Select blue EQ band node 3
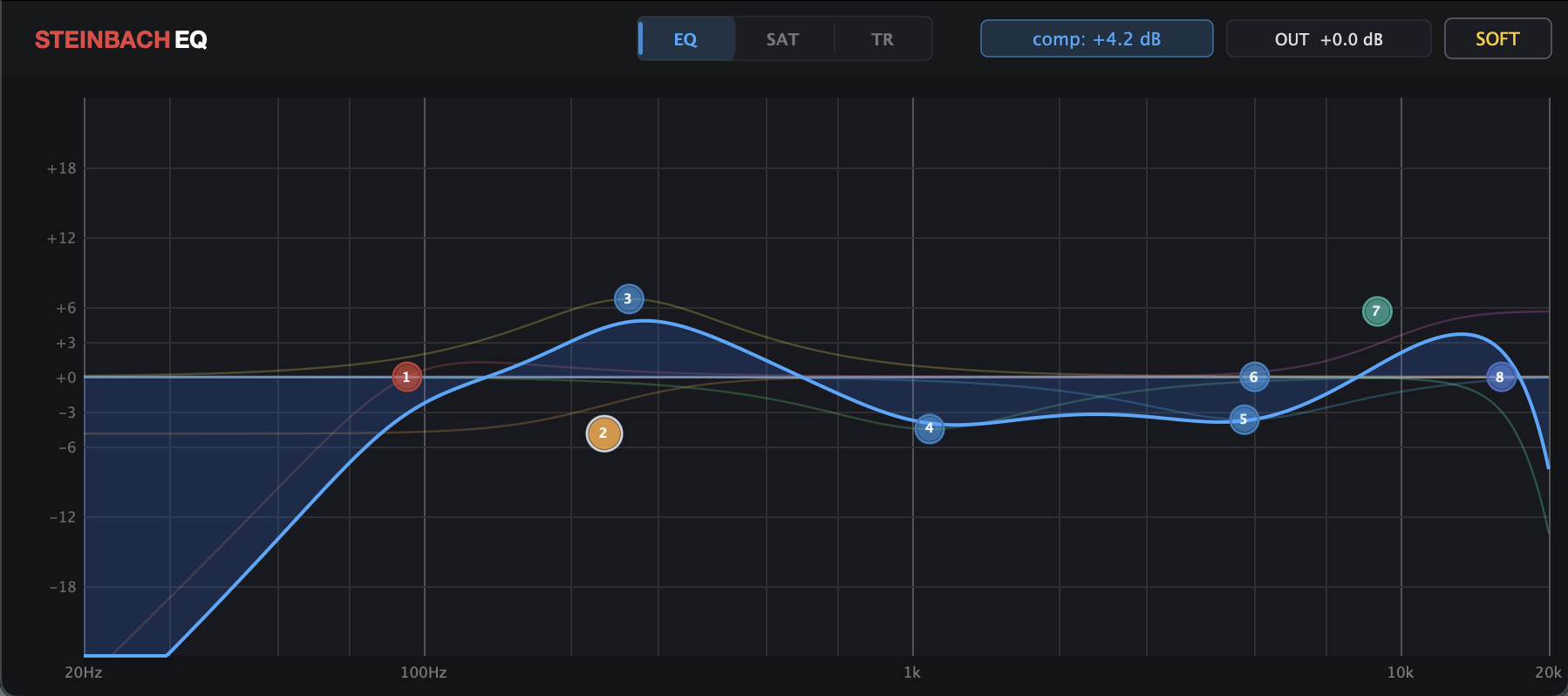This screenshot has height=696, width=1568. tap(629, 299)
